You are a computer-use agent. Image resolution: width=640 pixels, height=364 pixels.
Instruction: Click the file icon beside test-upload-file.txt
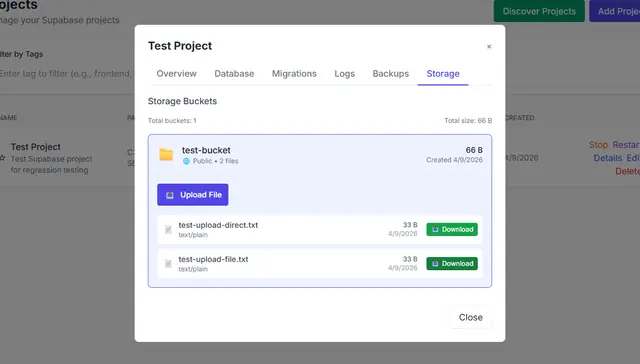coord(168,264)
